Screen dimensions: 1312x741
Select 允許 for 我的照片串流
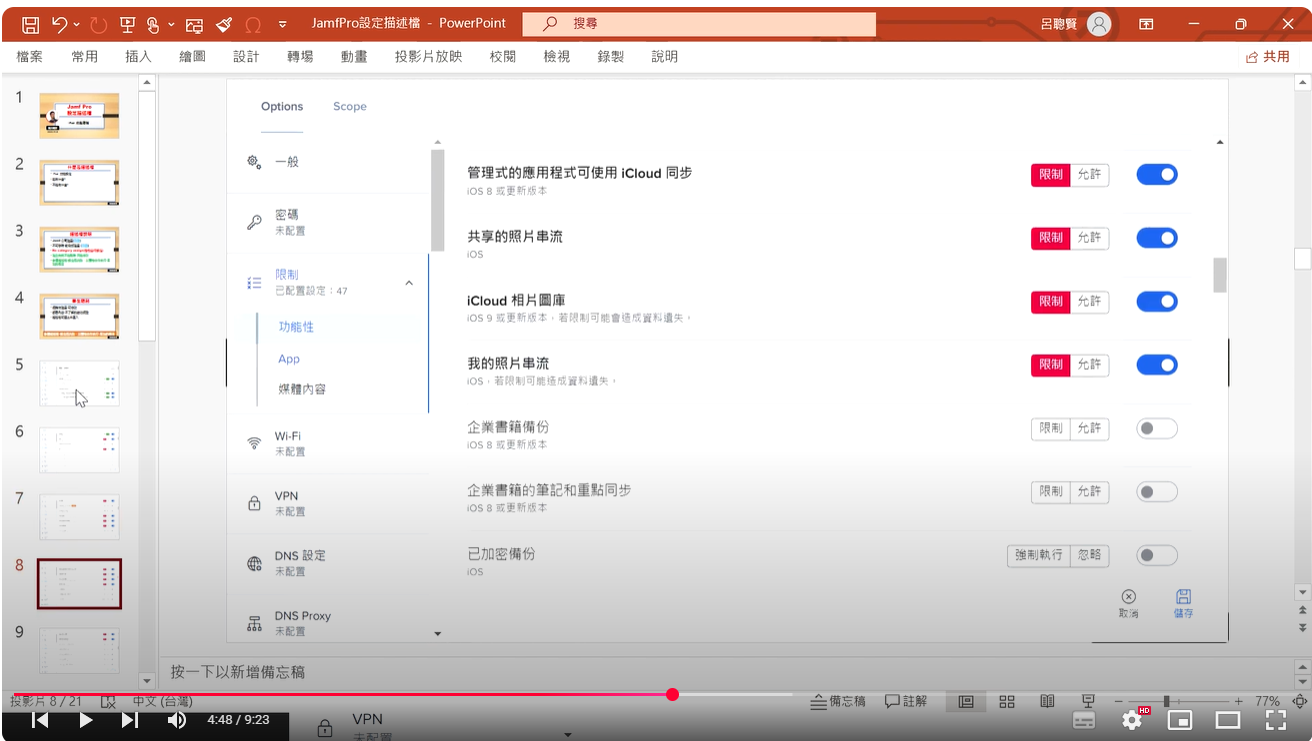pyautogui.click(x=1089, y=365)
